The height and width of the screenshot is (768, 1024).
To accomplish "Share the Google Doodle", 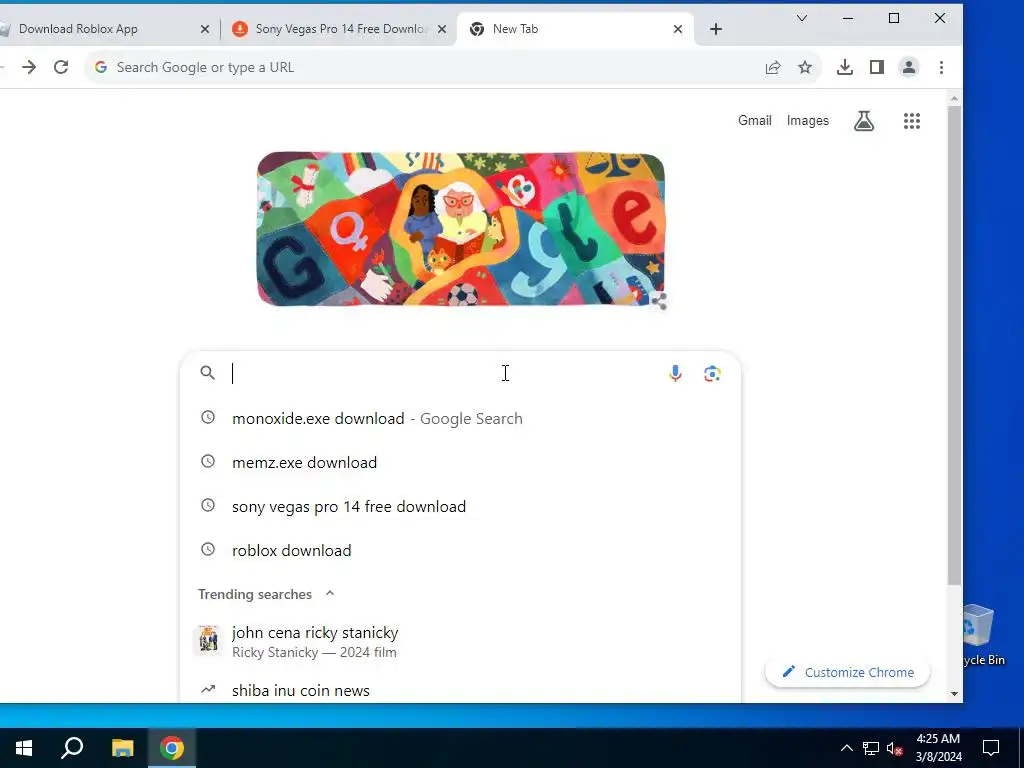I will coord(659,301).
